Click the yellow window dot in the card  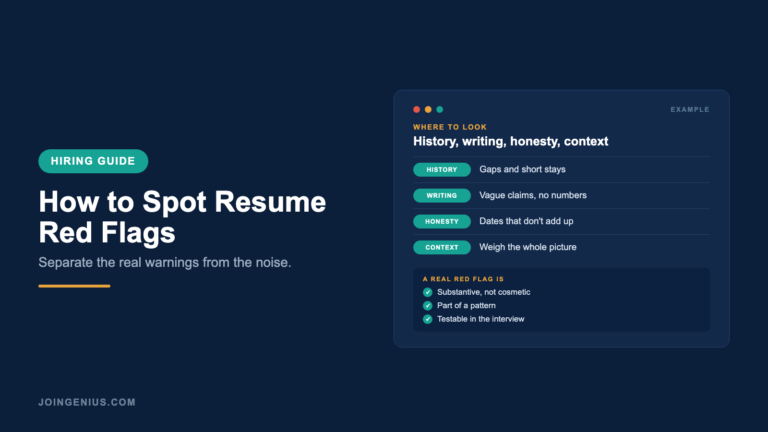pyautogui.click(x=428, y=109)
